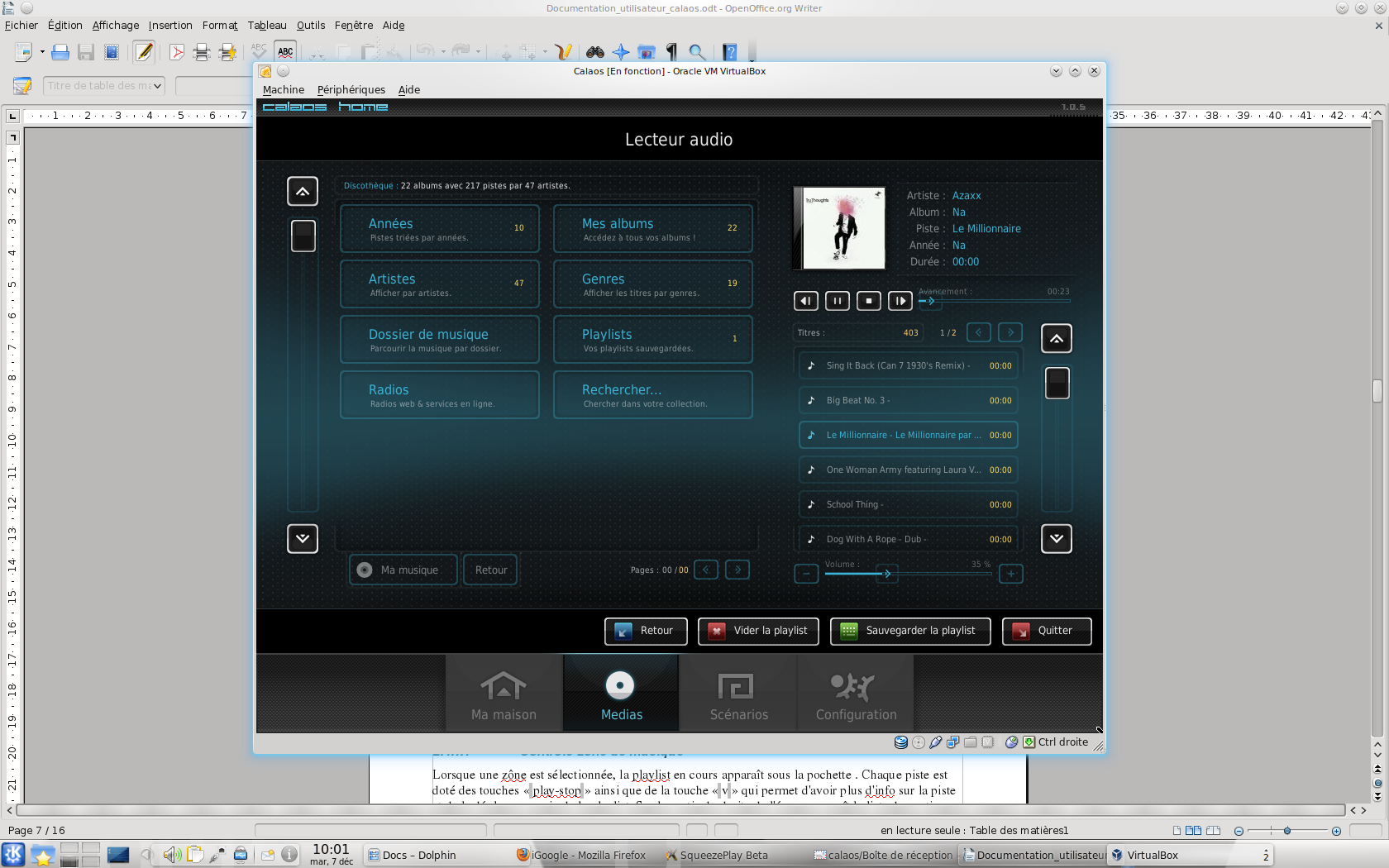Go to previous library page arrow
The image size is (1389, 868).
706,570
